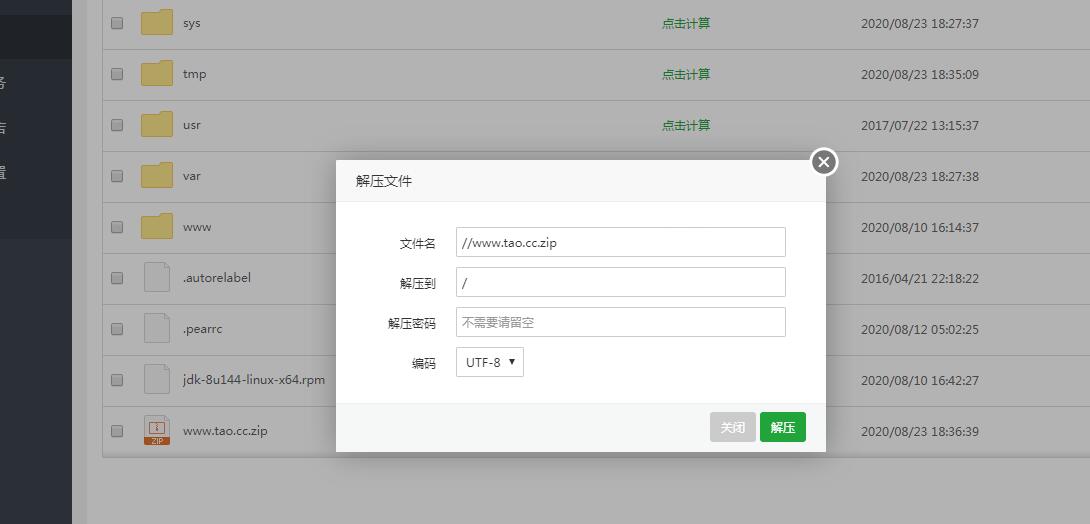1090x524 pixels.
Task: Open the UTF-8 encoding dropdown
Action: coord(490,362)
